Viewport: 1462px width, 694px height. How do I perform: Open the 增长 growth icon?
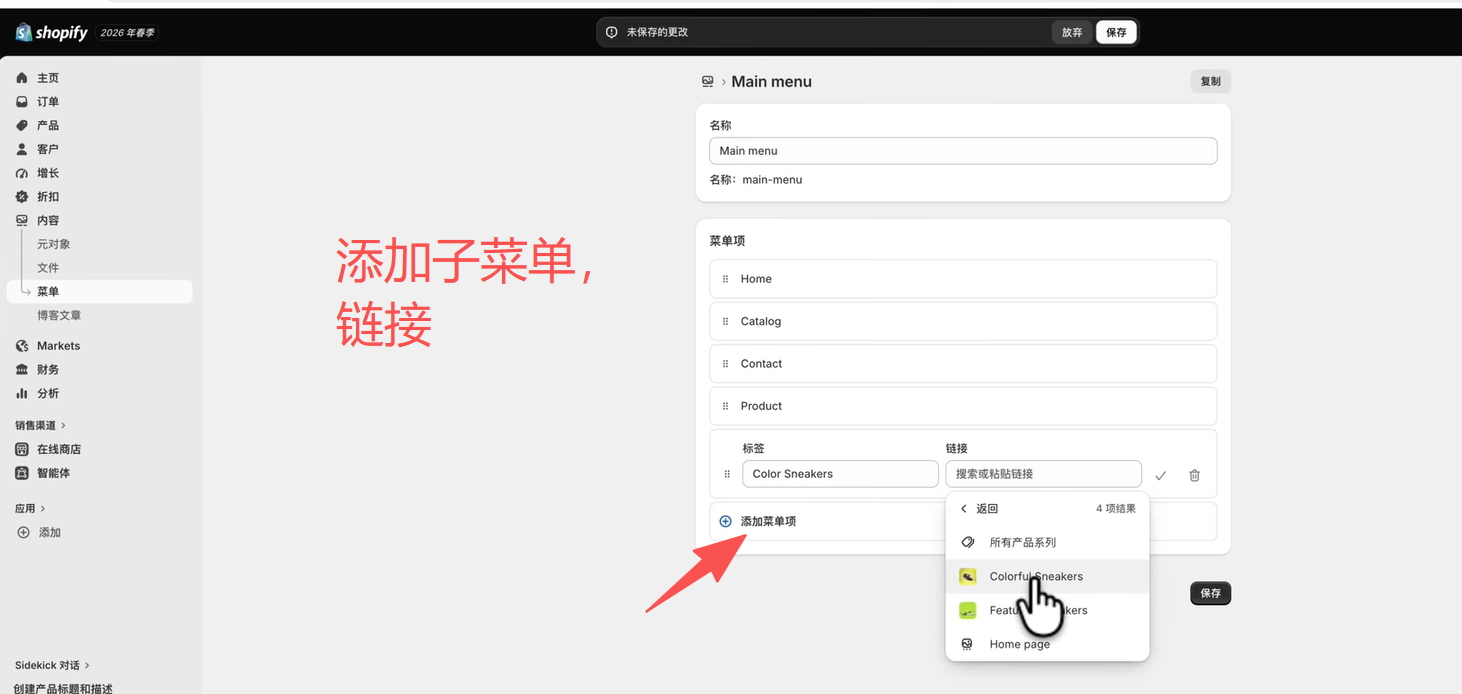22,173
